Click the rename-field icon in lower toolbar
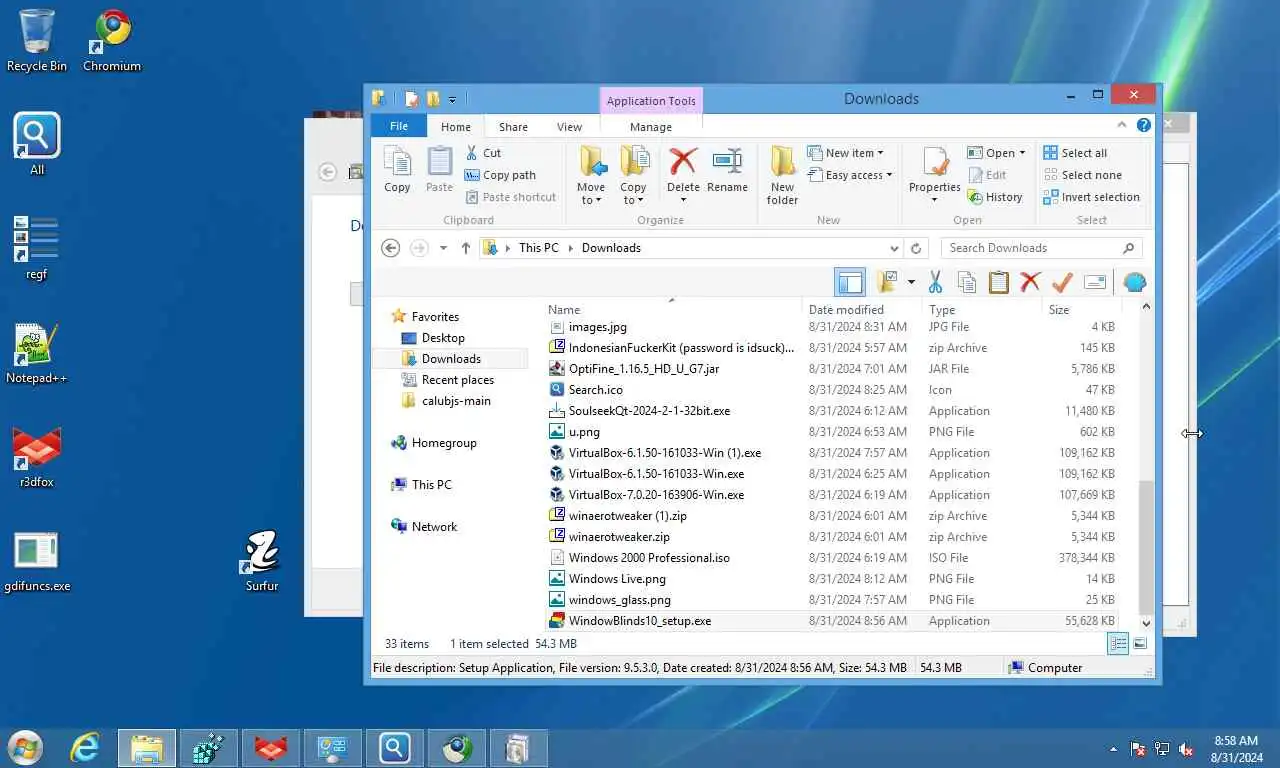Image resolution: width=1280 pixels, height=768 pixels. [1095, 282]
